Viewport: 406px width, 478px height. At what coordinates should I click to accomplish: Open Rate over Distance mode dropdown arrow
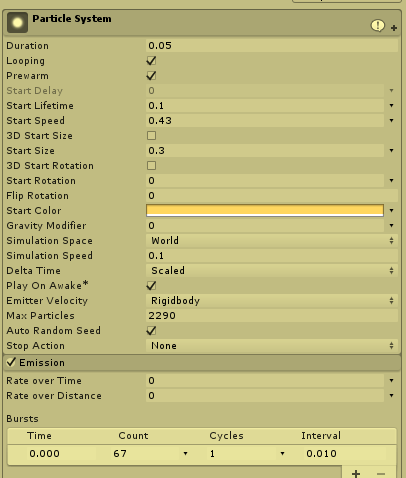tap(392, 396)
